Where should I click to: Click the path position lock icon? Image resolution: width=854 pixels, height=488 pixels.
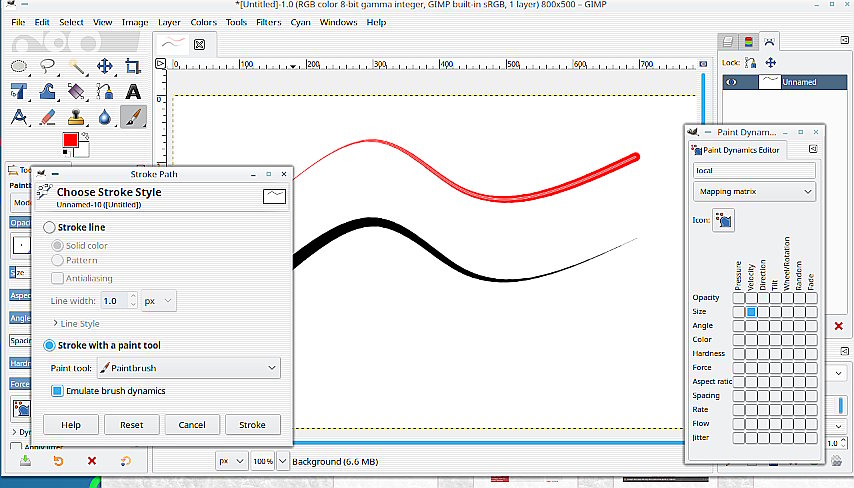[770, 63]
